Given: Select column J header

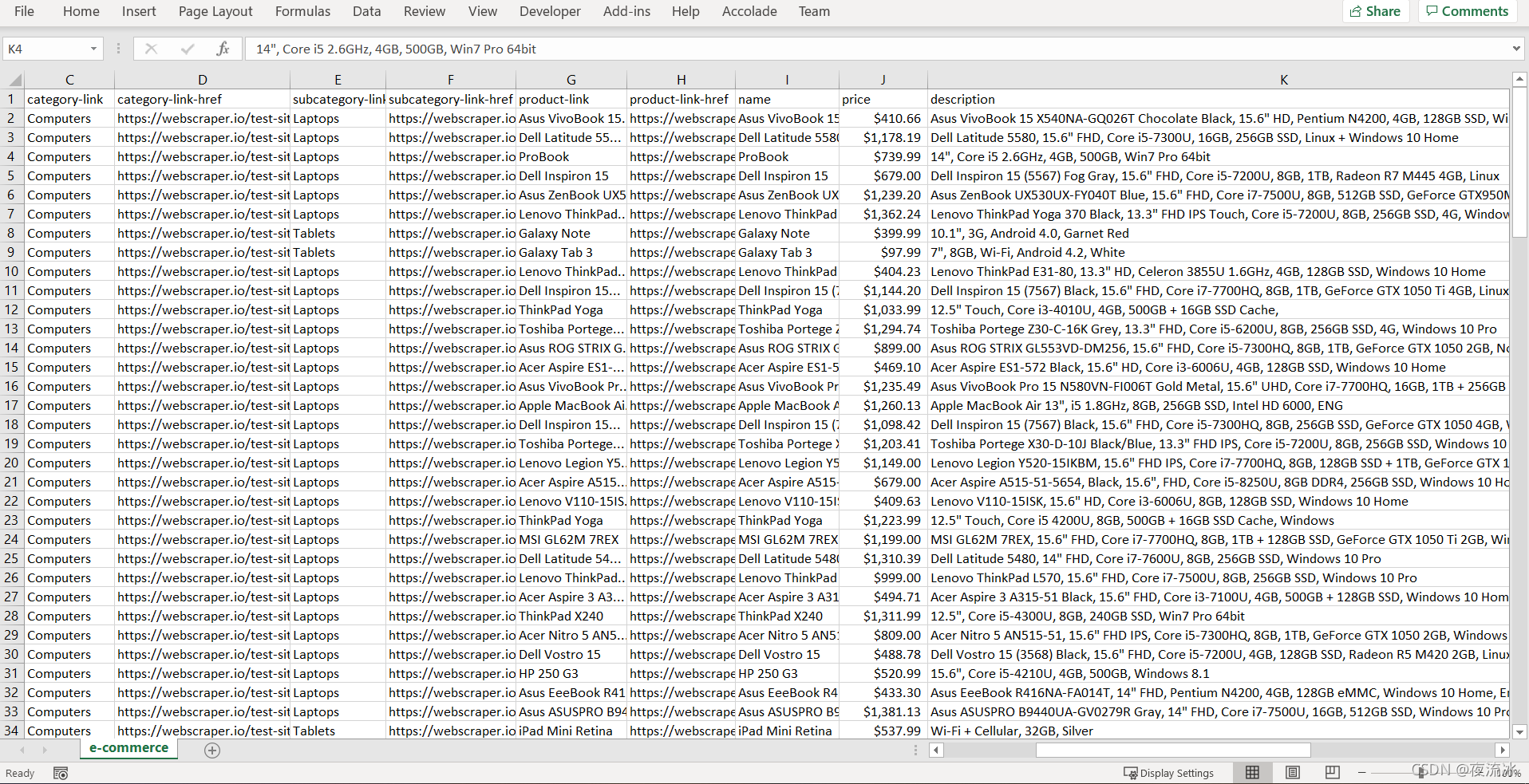Looking at the screenshot, I should pyautogui.click(x=883, y=80).
